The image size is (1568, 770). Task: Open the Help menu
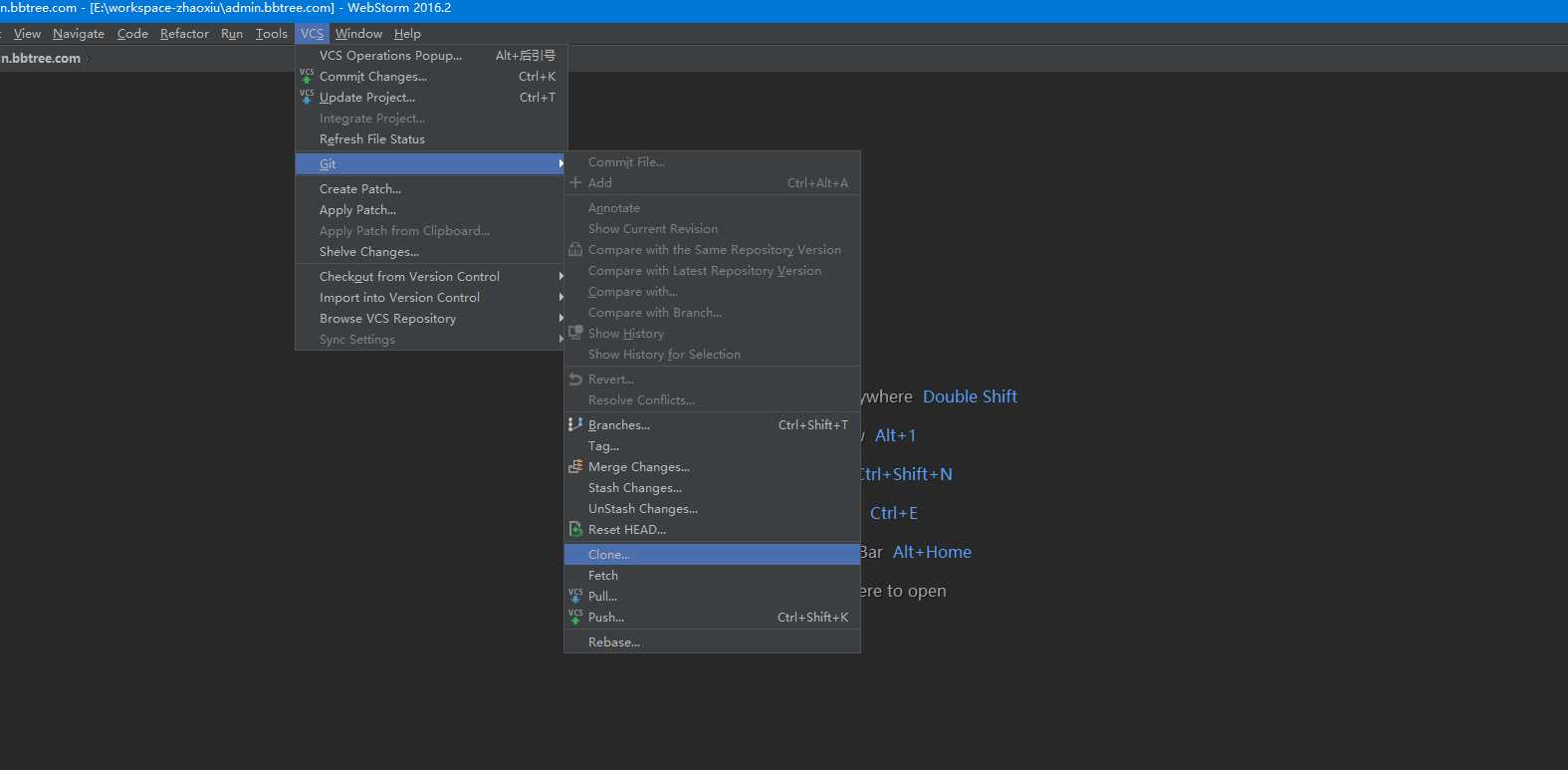point(407,34)
